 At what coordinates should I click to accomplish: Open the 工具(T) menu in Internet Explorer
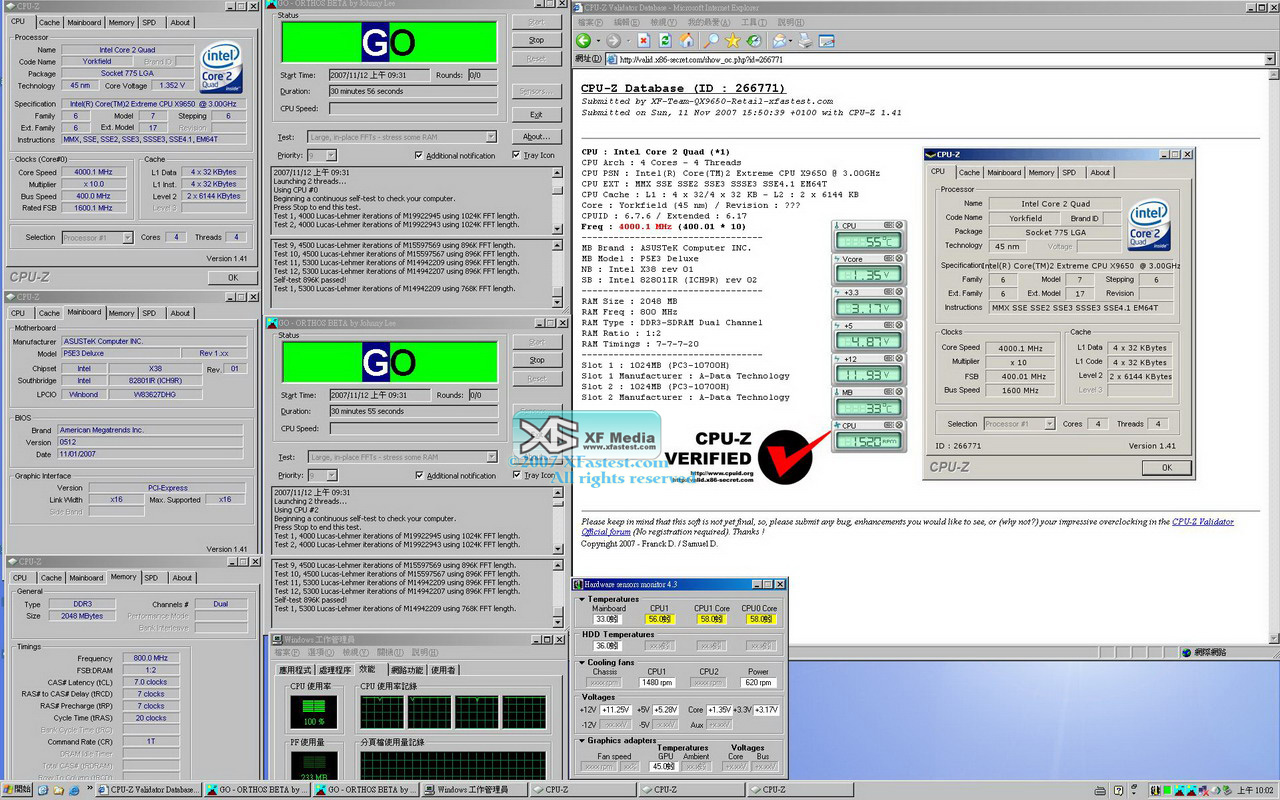pyautogui.click(x=756, y=22)
